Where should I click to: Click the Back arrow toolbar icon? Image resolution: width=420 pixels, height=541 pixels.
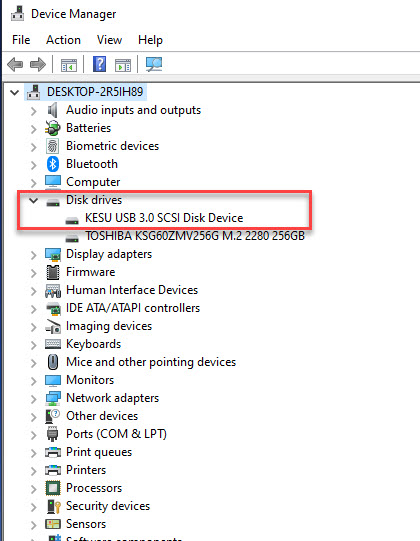point(15,65)
